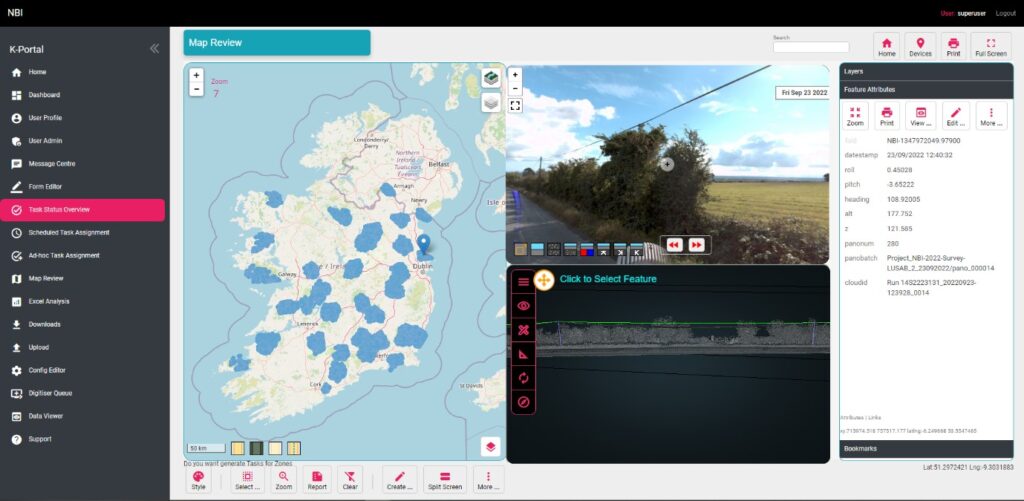Click the Clear filter icon
The height and width of the screenshot is (501, 1024).
click(349, 480)
